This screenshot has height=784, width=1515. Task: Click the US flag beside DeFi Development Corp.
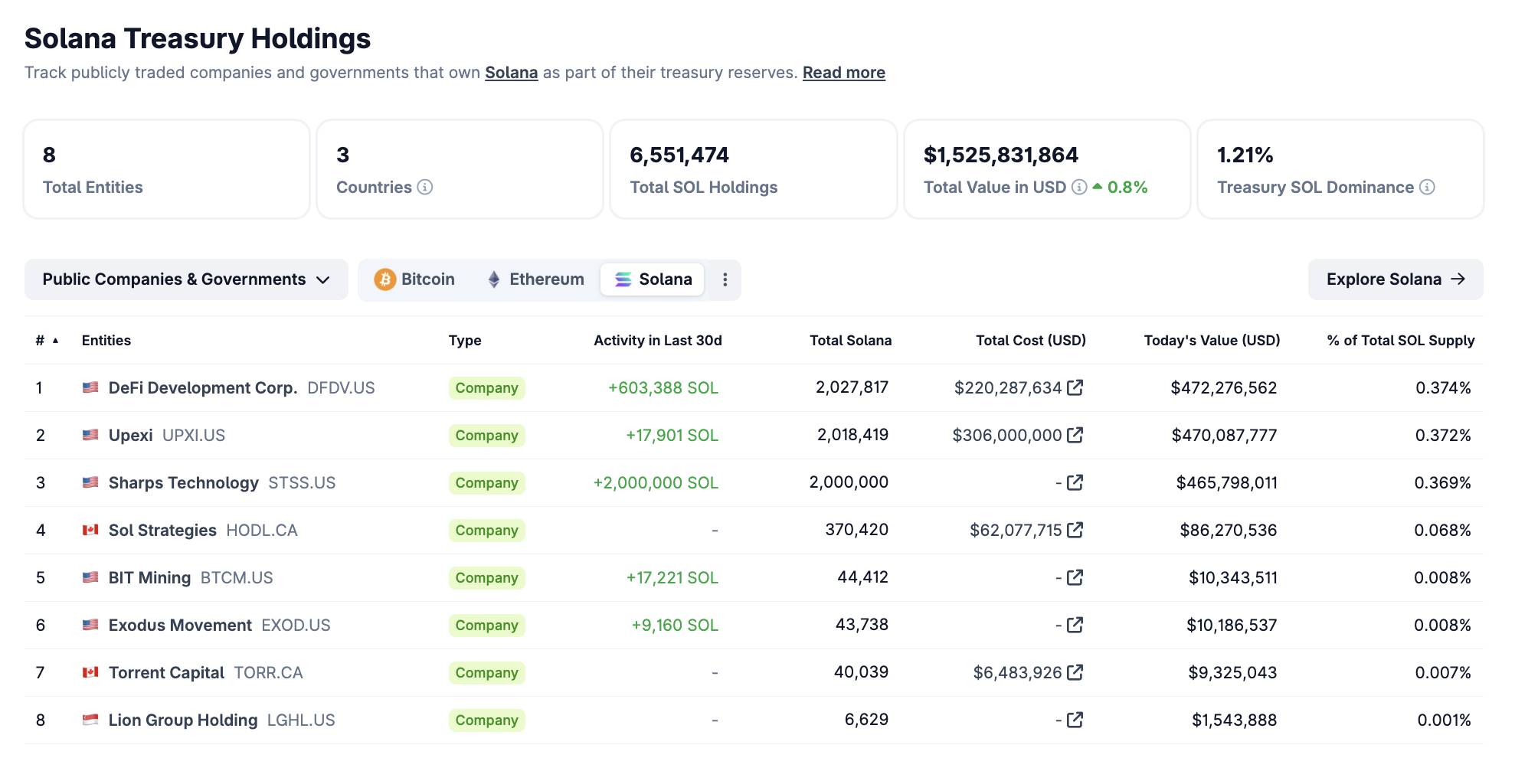(x=90, y=387)
